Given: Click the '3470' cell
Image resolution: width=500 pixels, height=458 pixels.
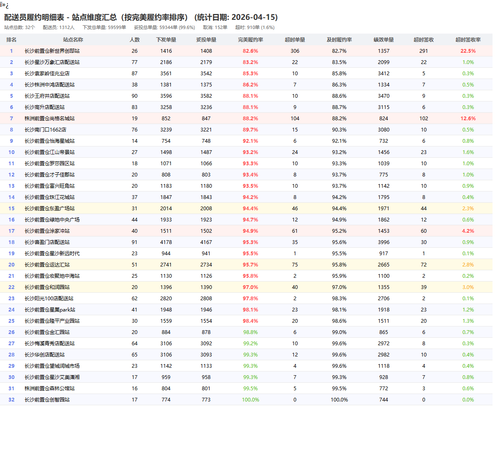Looking at the screenshot, I should (x=384, y=96).
